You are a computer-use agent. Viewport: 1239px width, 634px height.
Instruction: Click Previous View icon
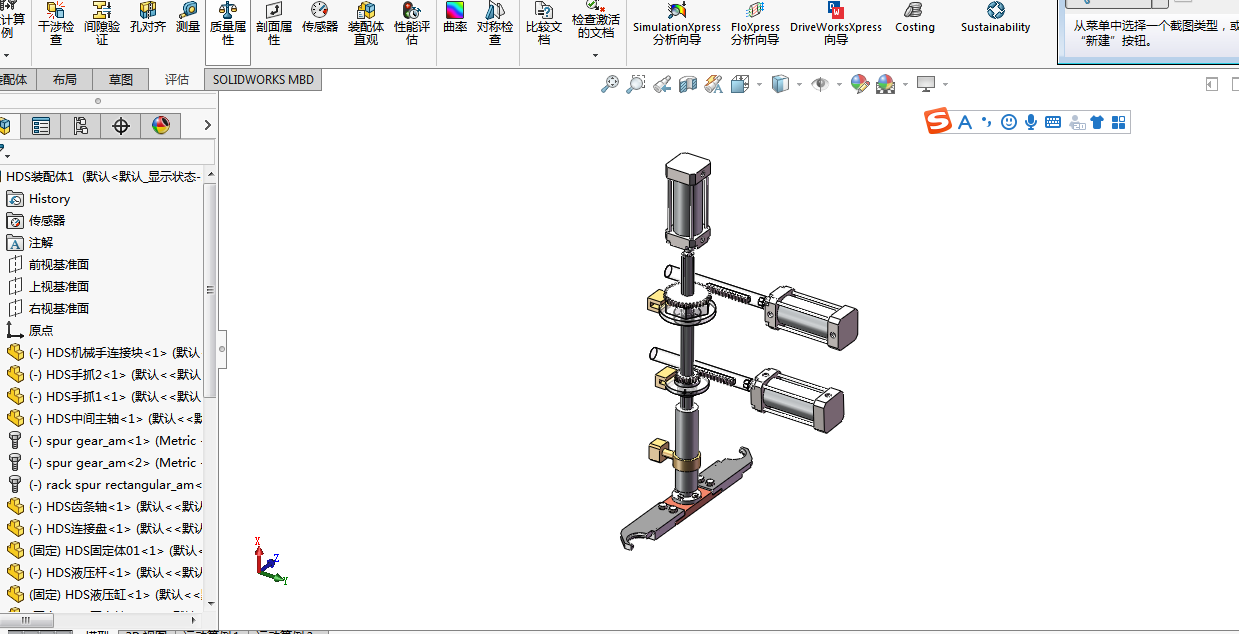pos(661,85)
